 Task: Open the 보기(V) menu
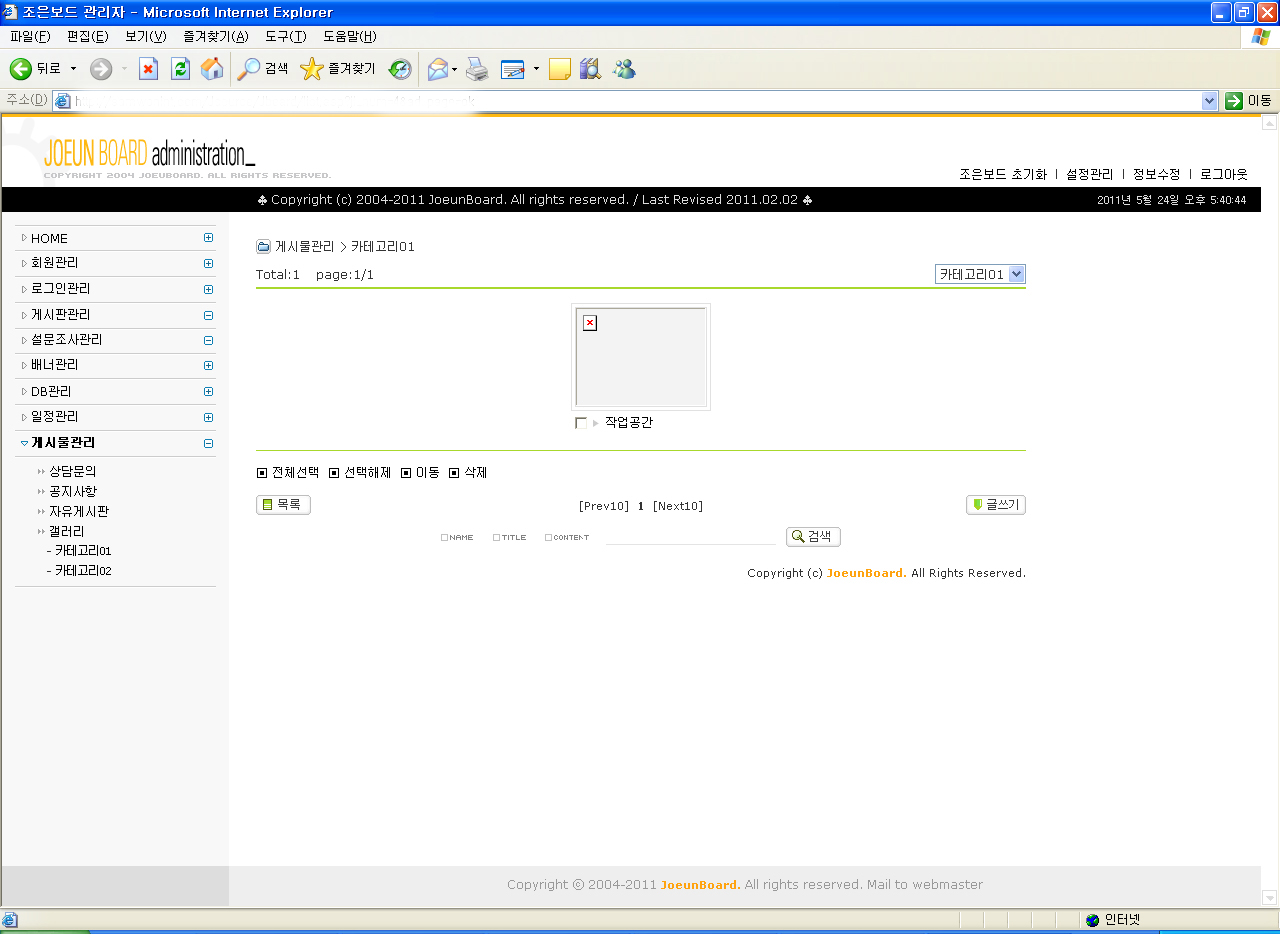146,37
